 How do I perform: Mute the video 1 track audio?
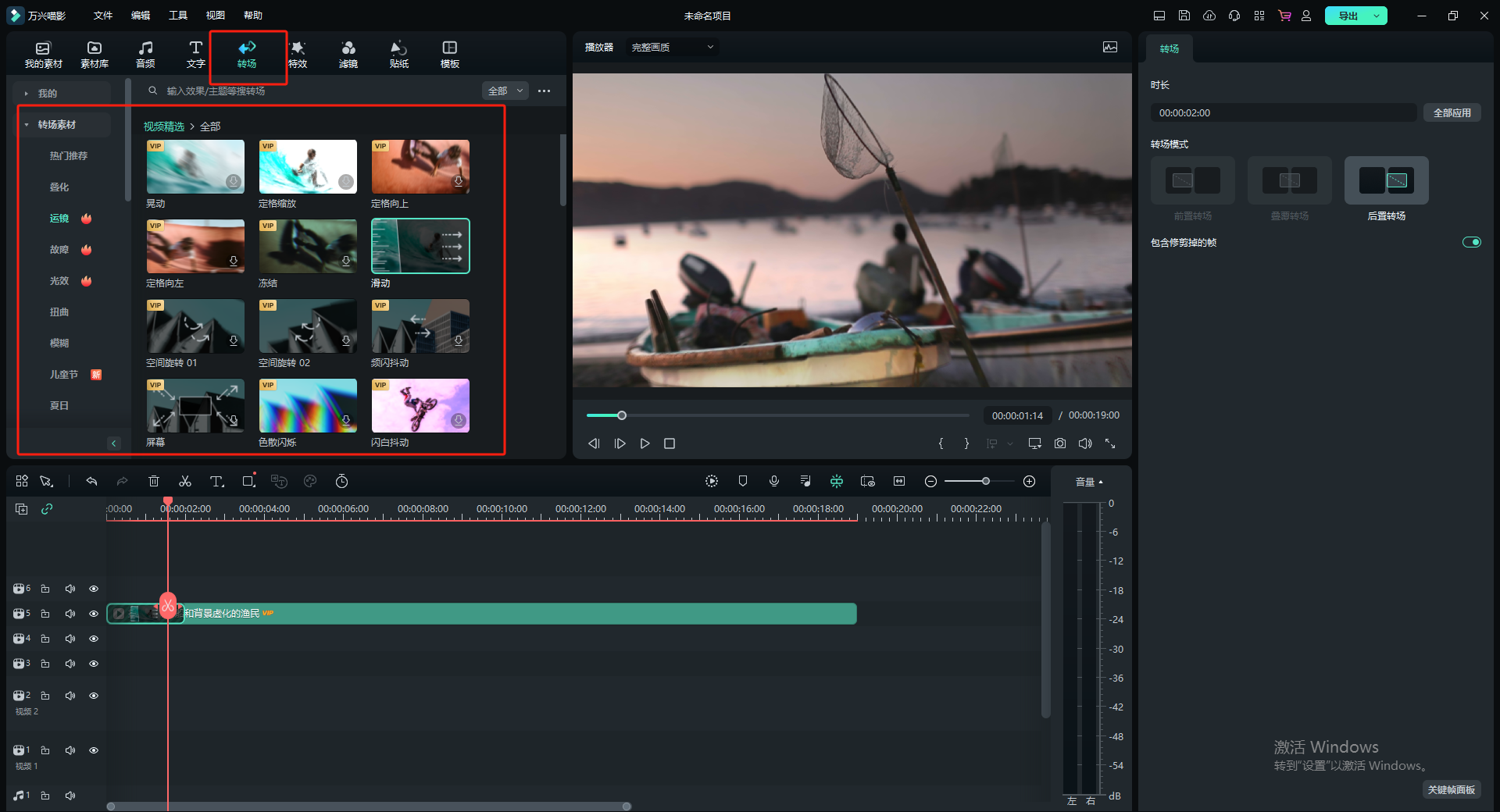click(70, 750)
